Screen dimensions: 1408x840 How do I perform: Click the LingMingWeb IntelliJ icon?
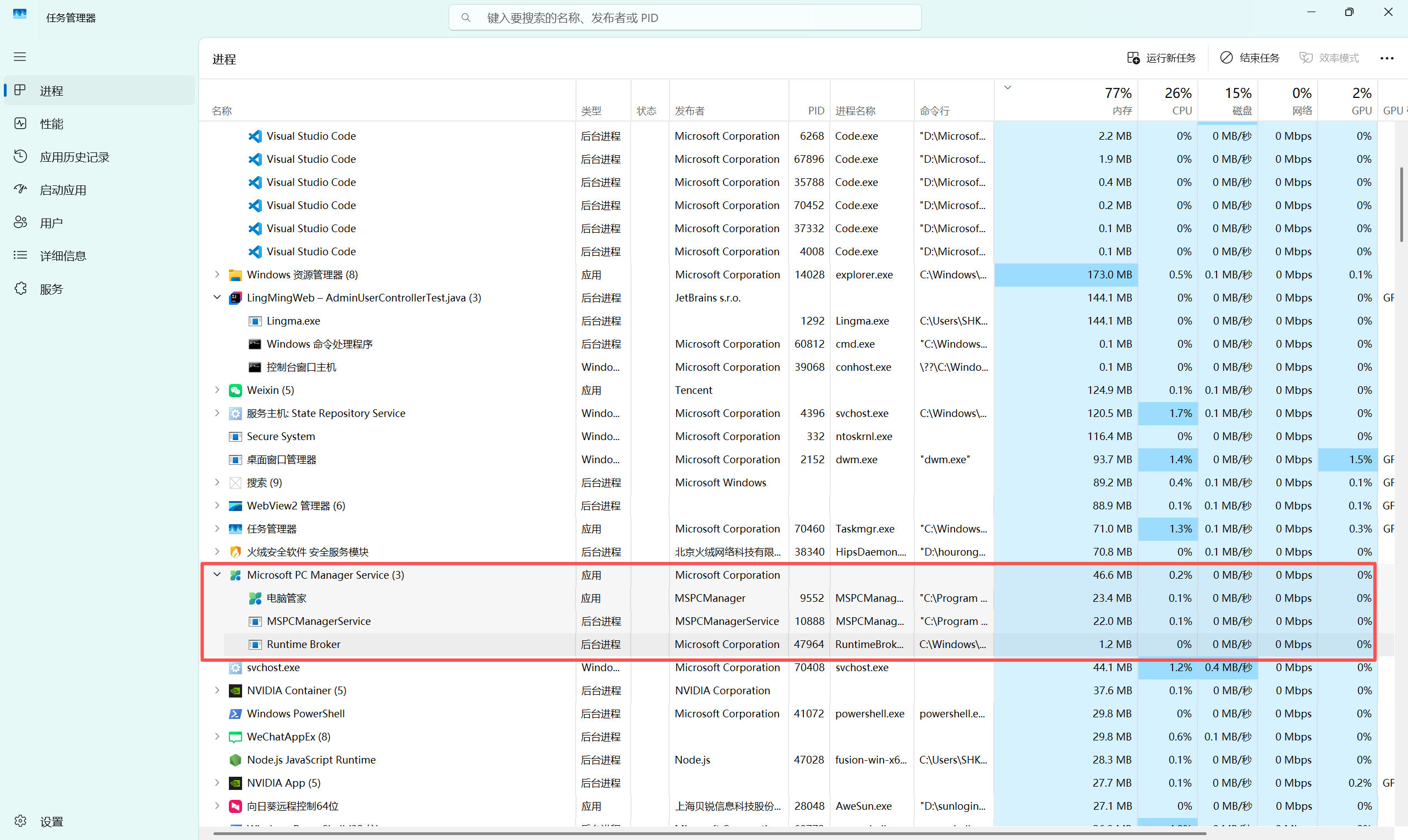point(235,298)
